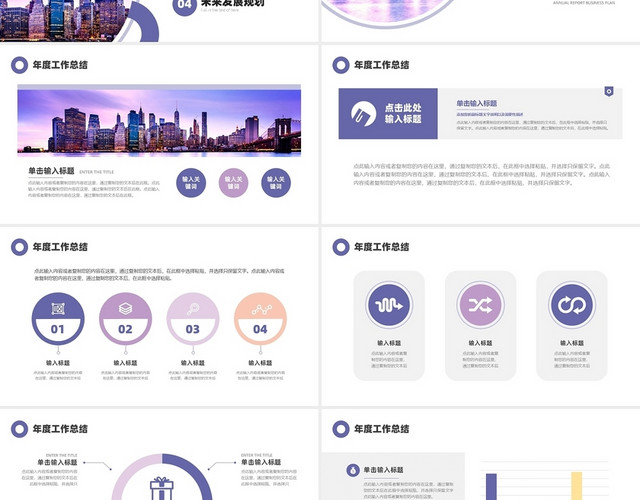Select the wide city skyline banner image

point(159,121)
